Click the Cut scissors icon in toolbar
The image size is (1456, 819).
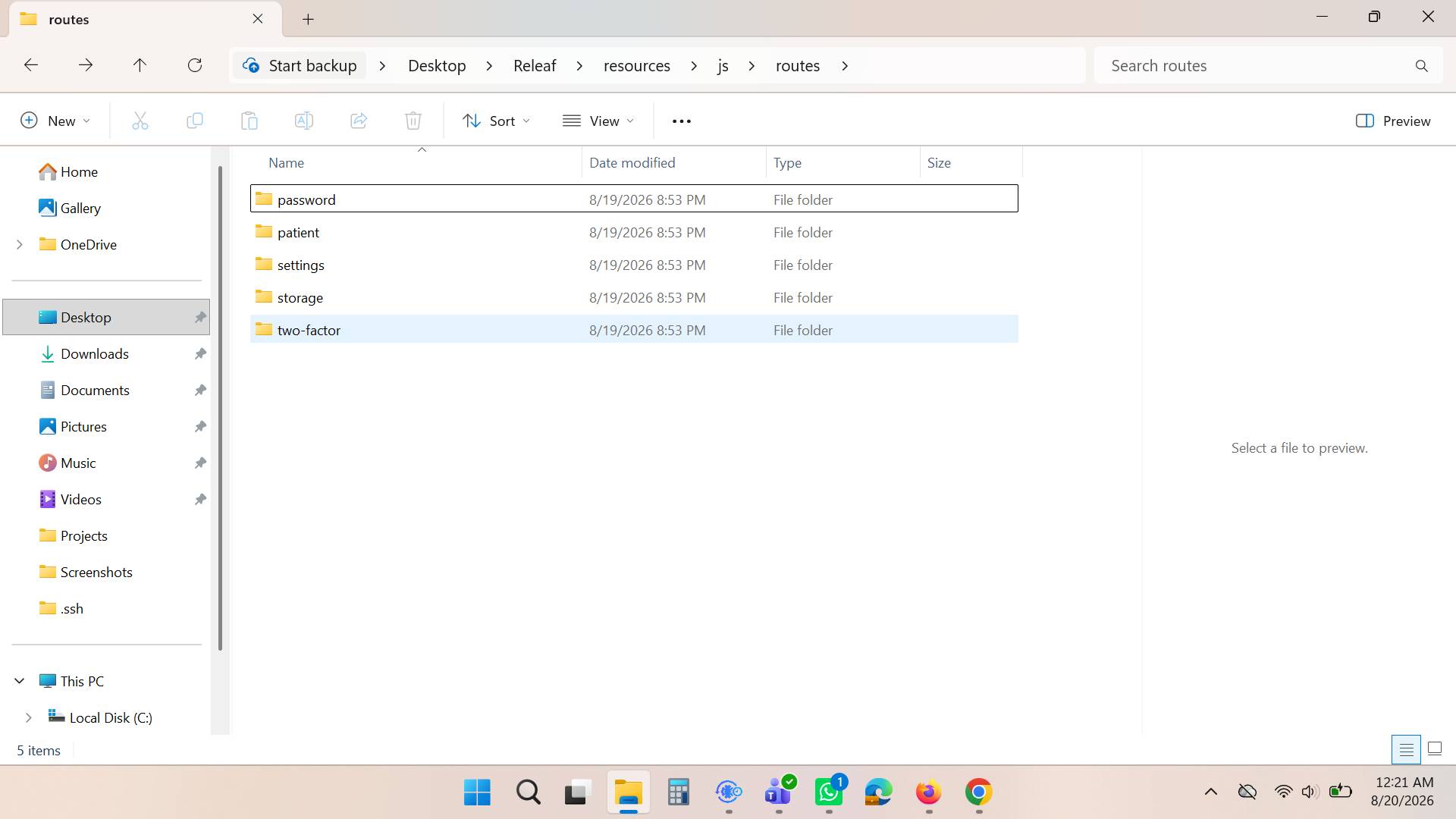(140, 121)
